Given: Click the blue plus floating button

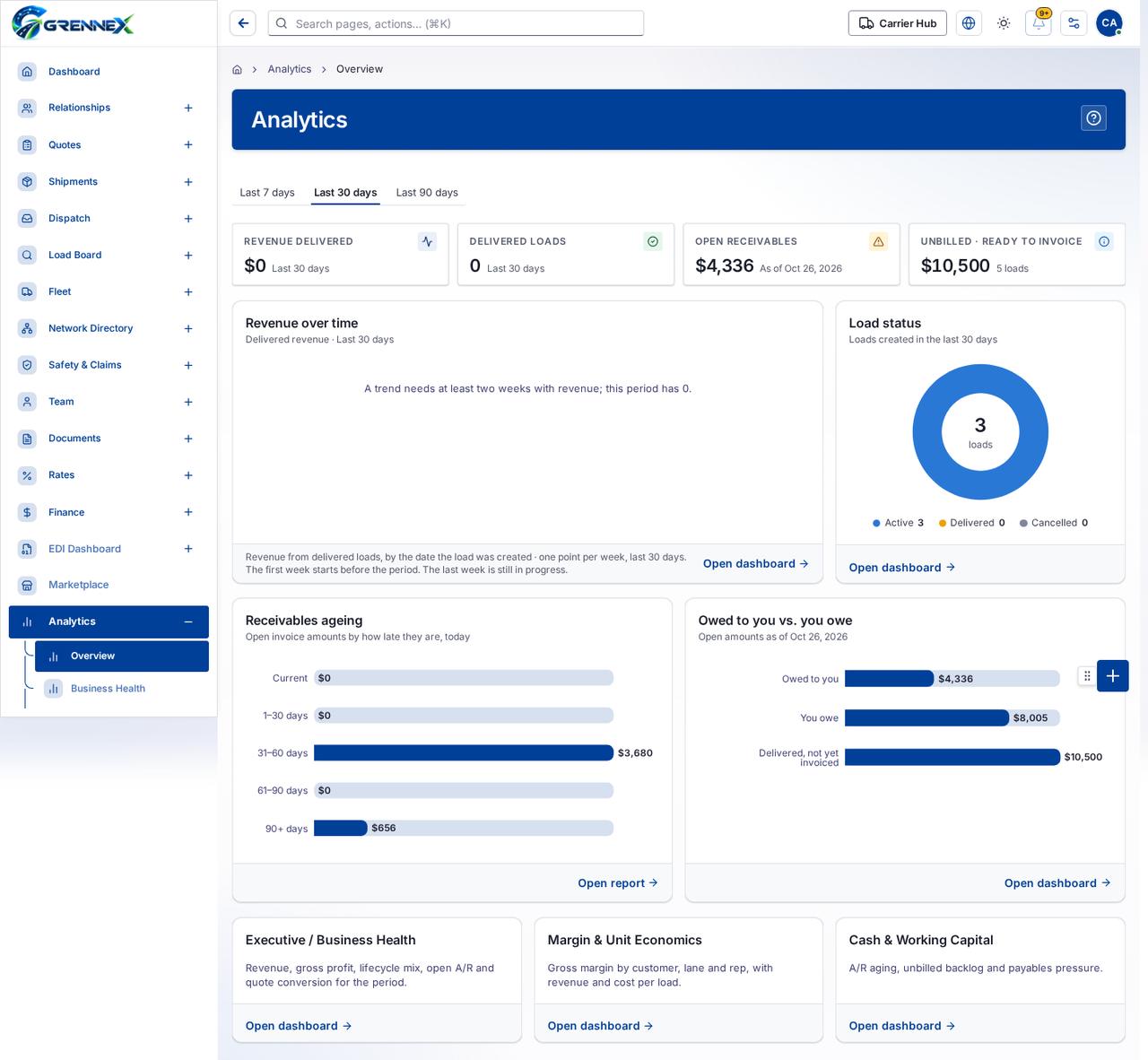Looking at the screenshot, I should pyautogui.click(x=1113, y=676).
